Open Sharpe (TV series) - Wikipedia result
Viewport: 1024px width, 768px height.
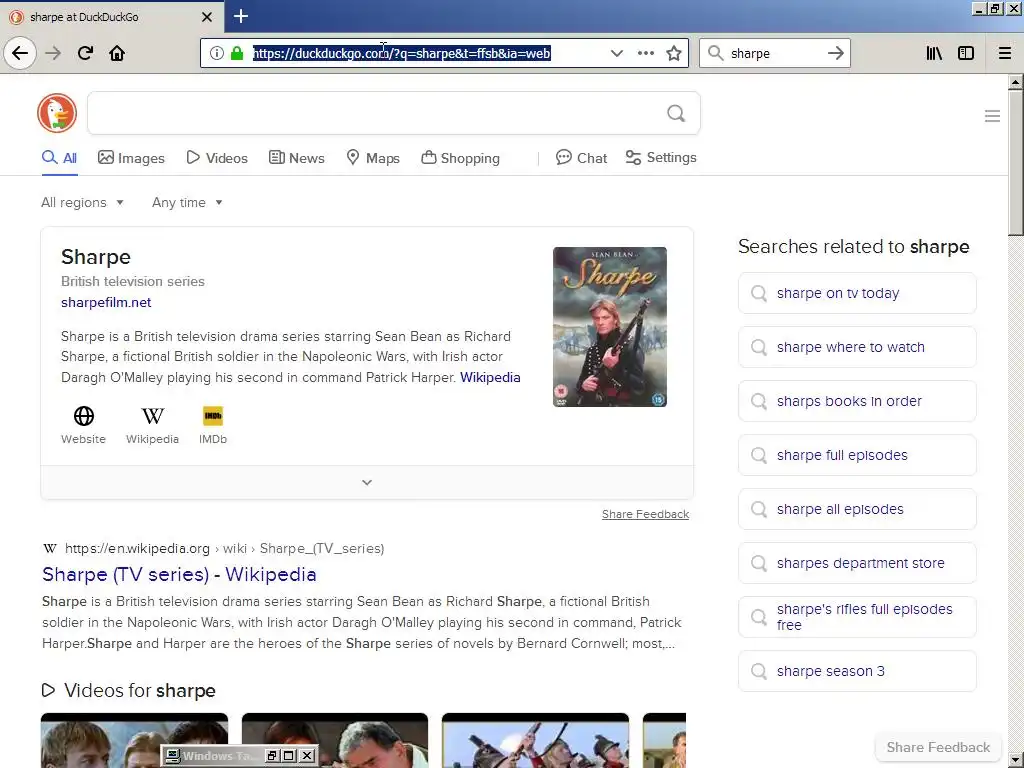pos(179,574)
